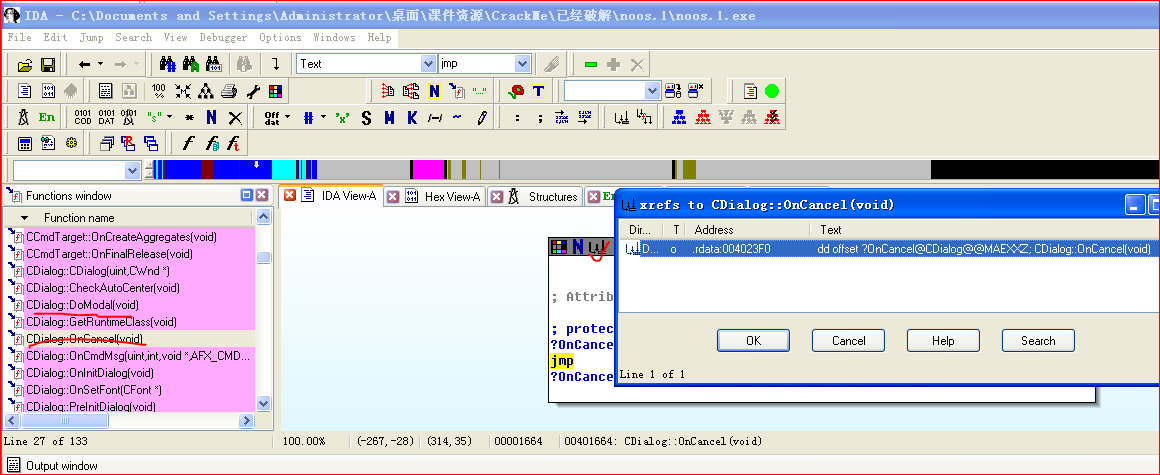The width and height of the screenshot is (1160, 475).
Task: Click the yellow-boxed T toolbar icon
Action: click(538, 91)
